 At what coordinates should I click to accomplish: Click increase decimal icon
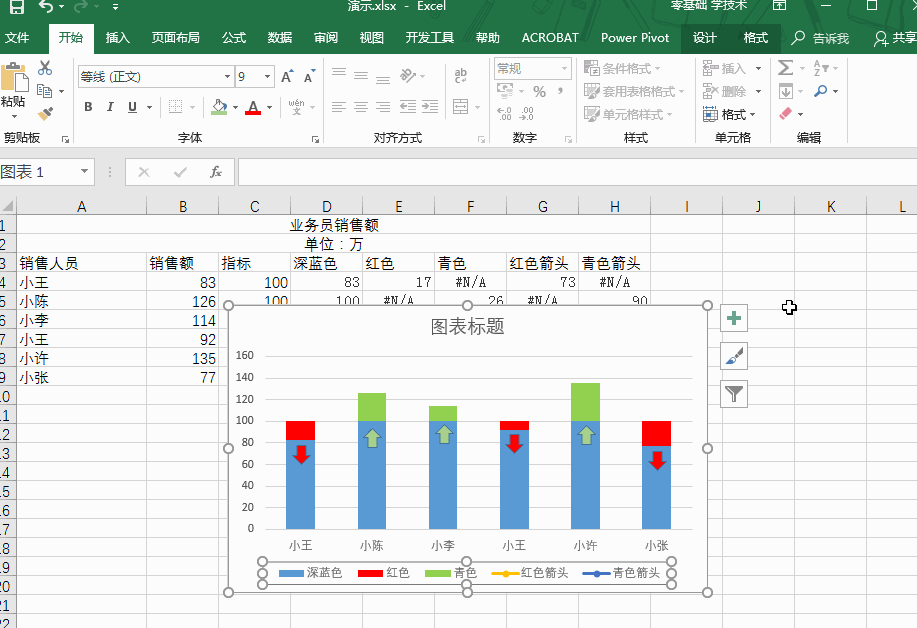(504, 113)
